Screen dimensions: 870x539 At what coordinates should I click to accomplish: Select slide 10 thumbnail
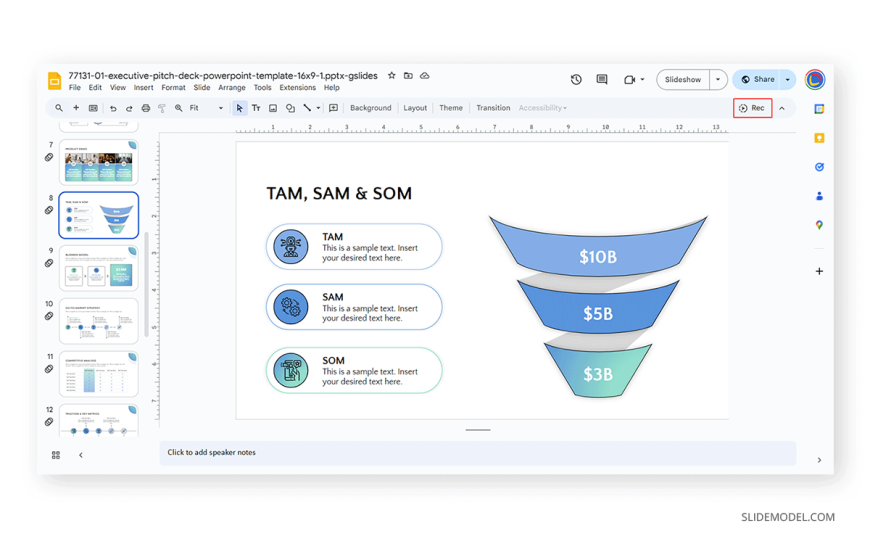pyautogui.click(x=99, y=321)
